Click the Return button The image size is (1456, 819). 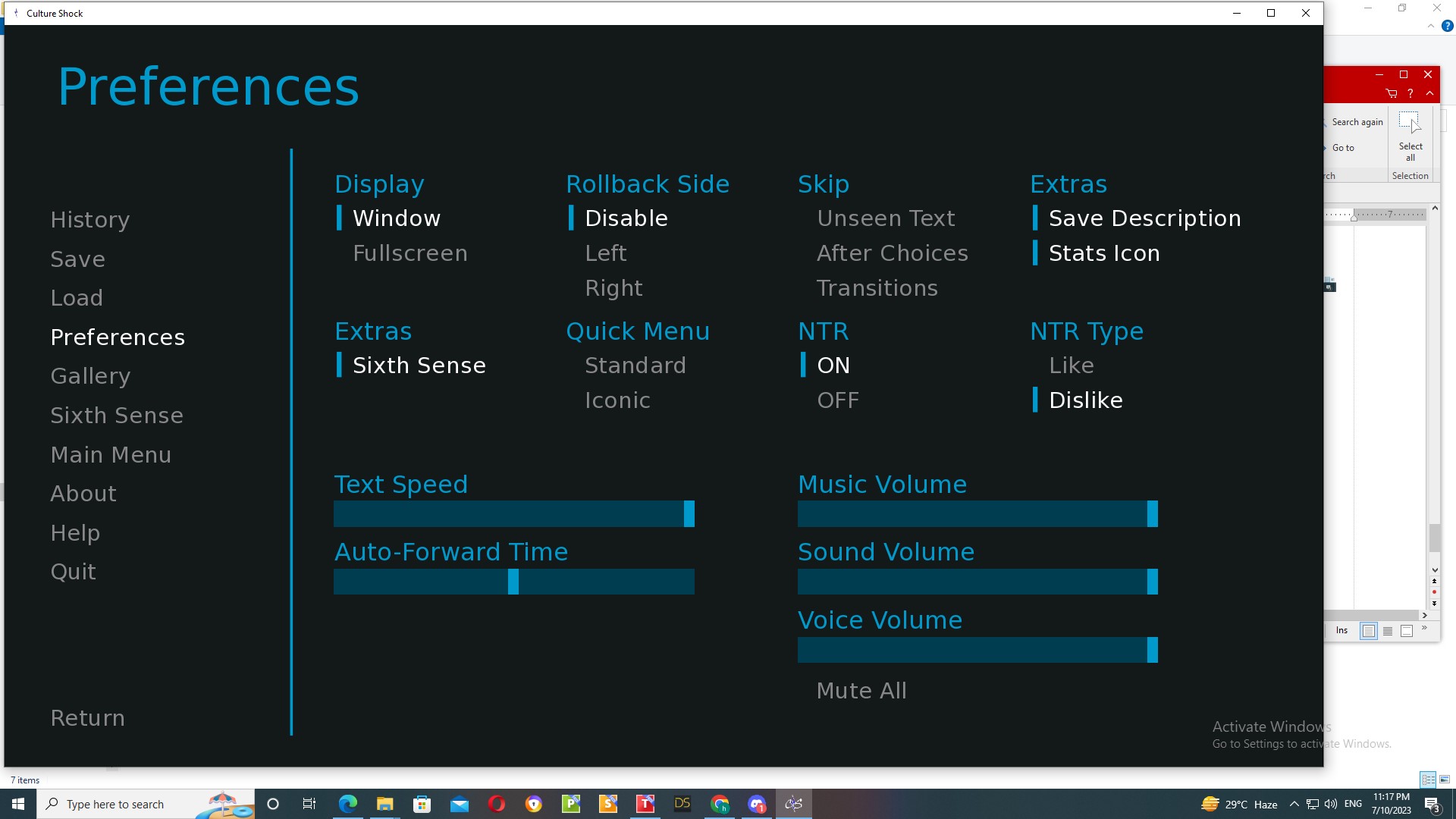coord(87,718)
